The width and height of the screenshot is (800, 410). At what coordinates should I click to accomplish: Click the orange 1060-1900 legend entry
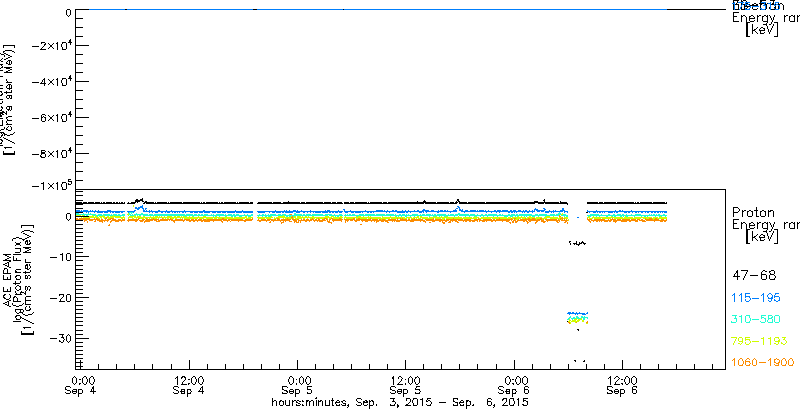tap(763, 362)
